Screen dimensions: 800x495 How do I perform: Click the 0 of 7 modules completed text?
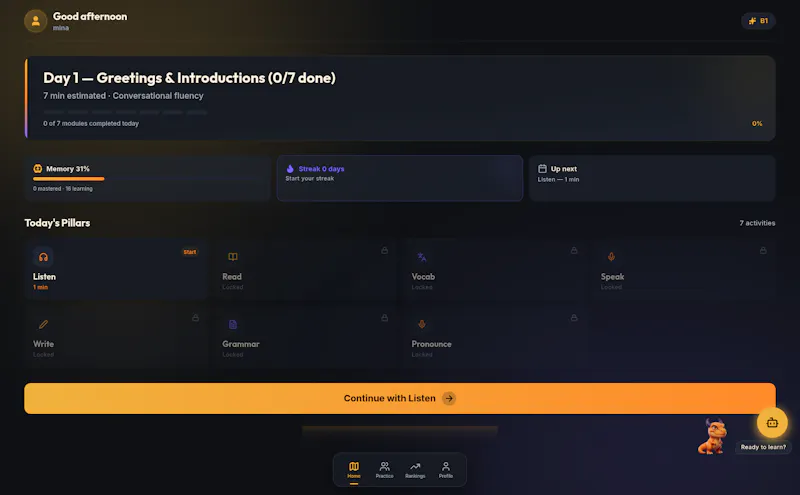pos(91,123)
